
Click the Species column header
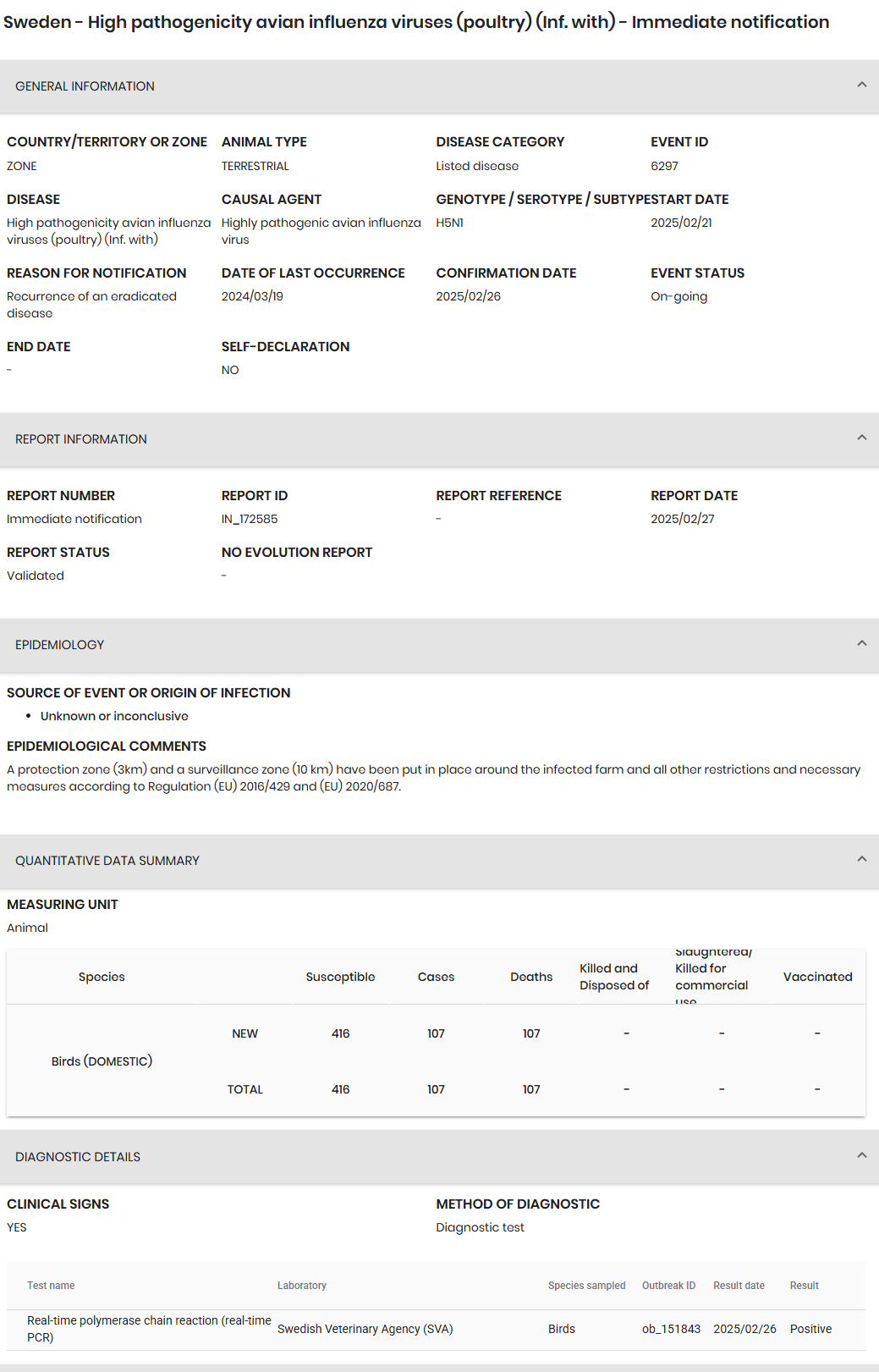[102, 977]
